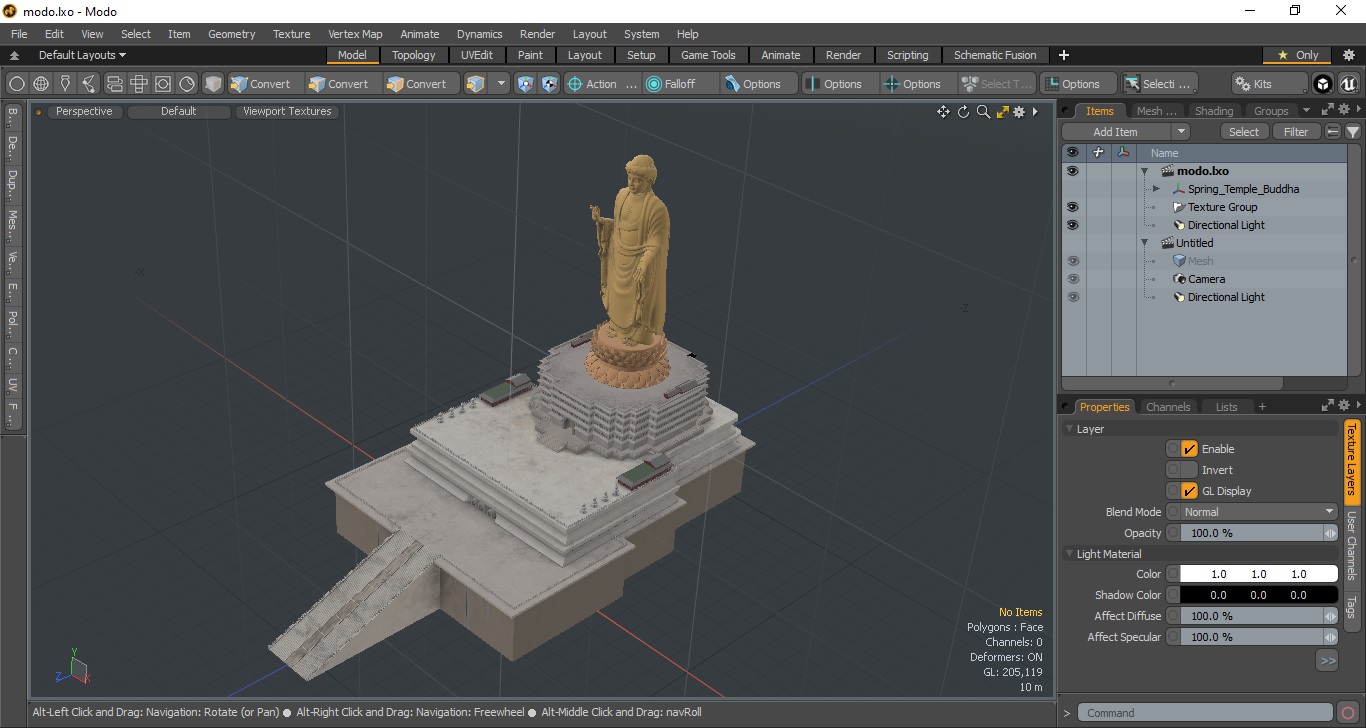Click the Perspective view button
This screenshot has height=728, width=1366.
click(x=84, y=112)
